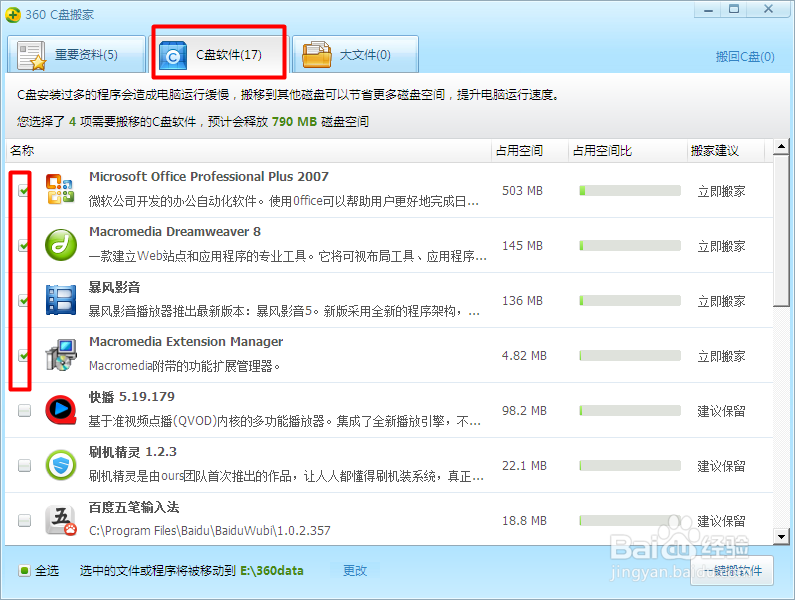795x600 pixels.
Task: Toggle the 全选 select-all checkbox
Action: click(24, 571)
